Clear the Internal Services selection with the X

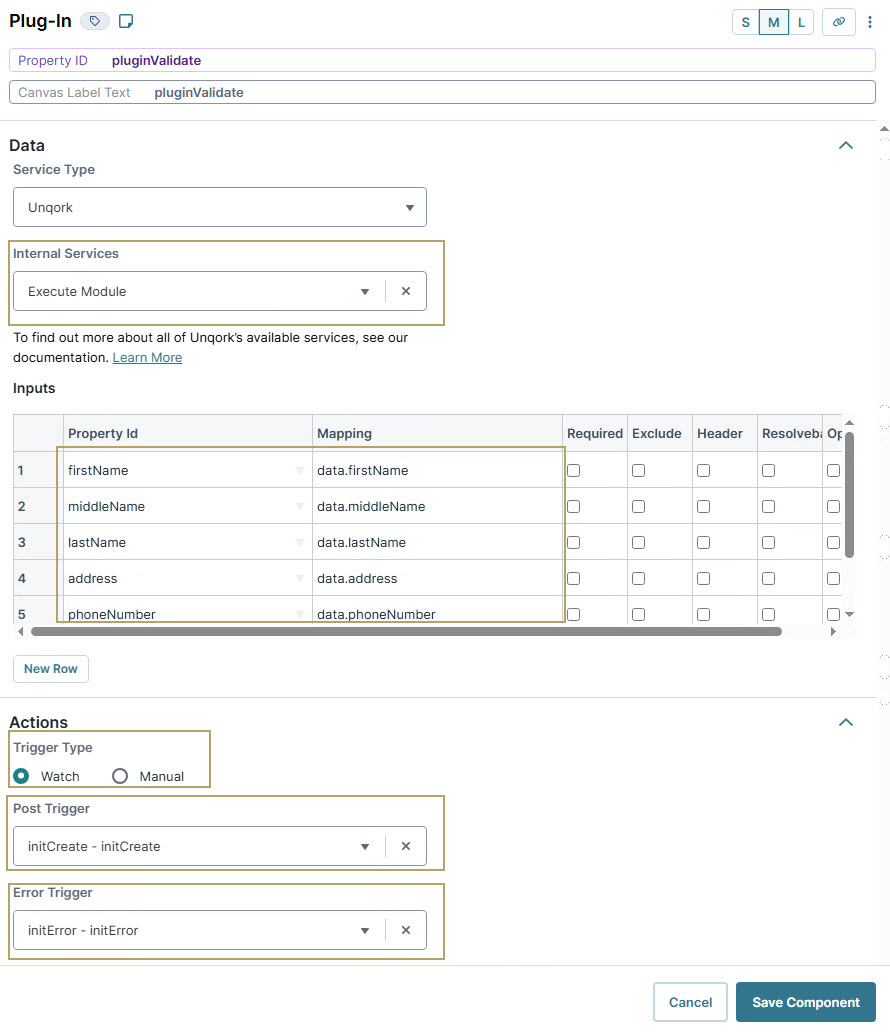click(x=406, y=291)
